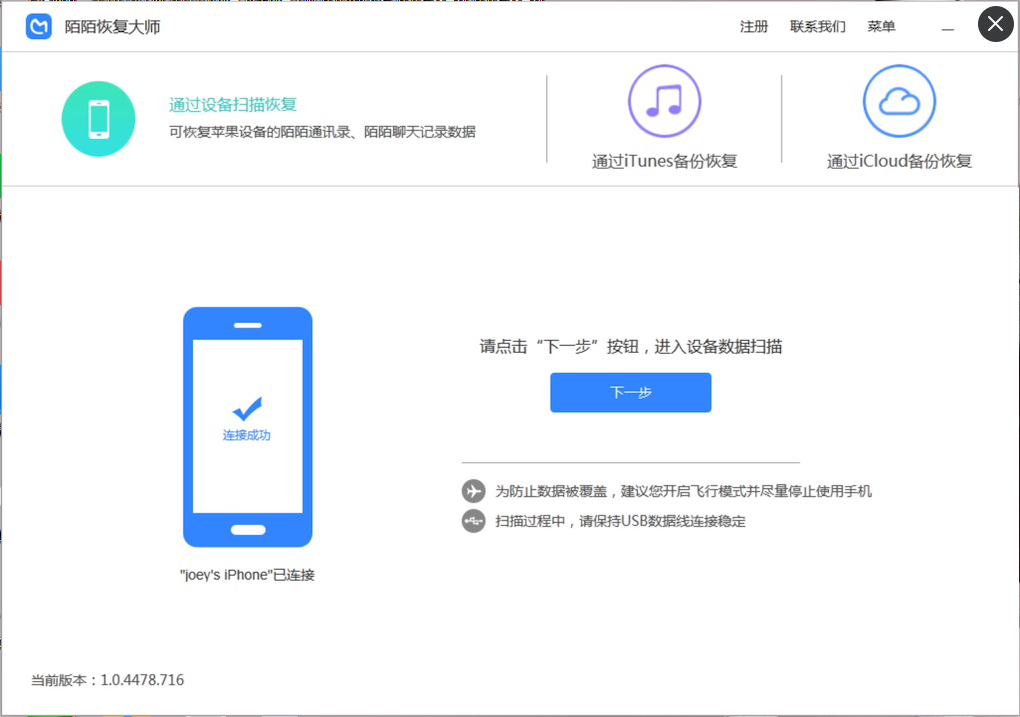Click the blue checkmark showing 连接成功
Viewport: 1020px width, 717px height.
[x=247, y=408]
